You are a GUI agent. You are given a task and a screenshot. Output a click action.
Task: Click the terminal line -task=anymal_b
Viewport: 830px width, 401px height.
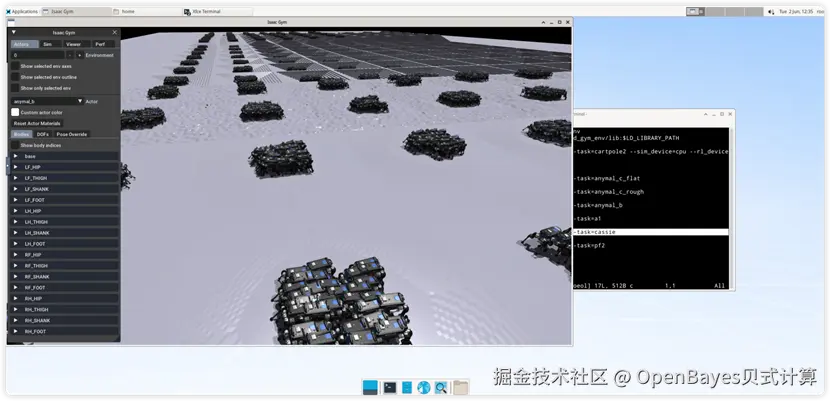(x=598, y=205)
